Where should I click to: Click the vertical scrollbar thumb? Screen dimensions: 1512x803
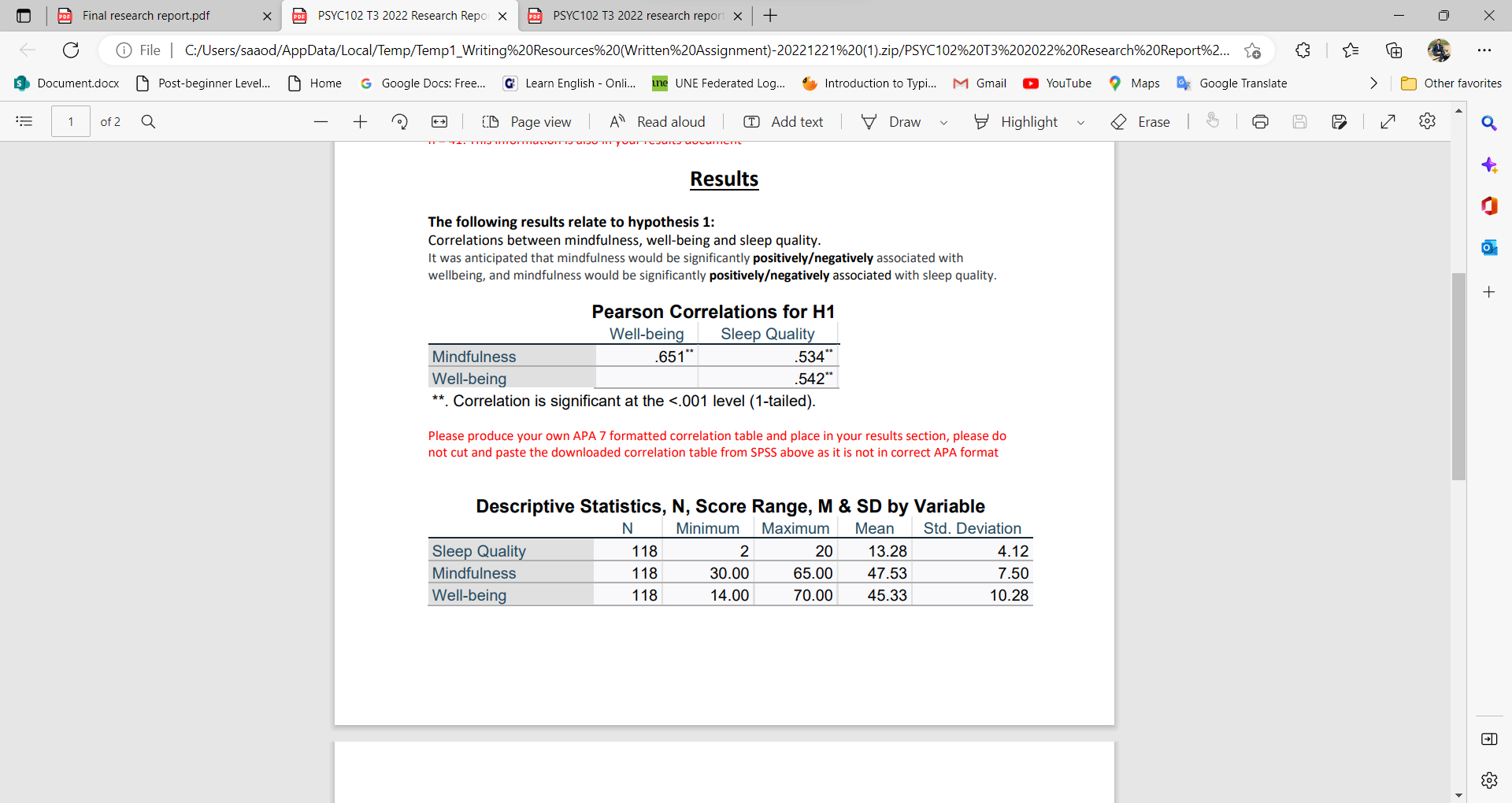[1458, 376]
